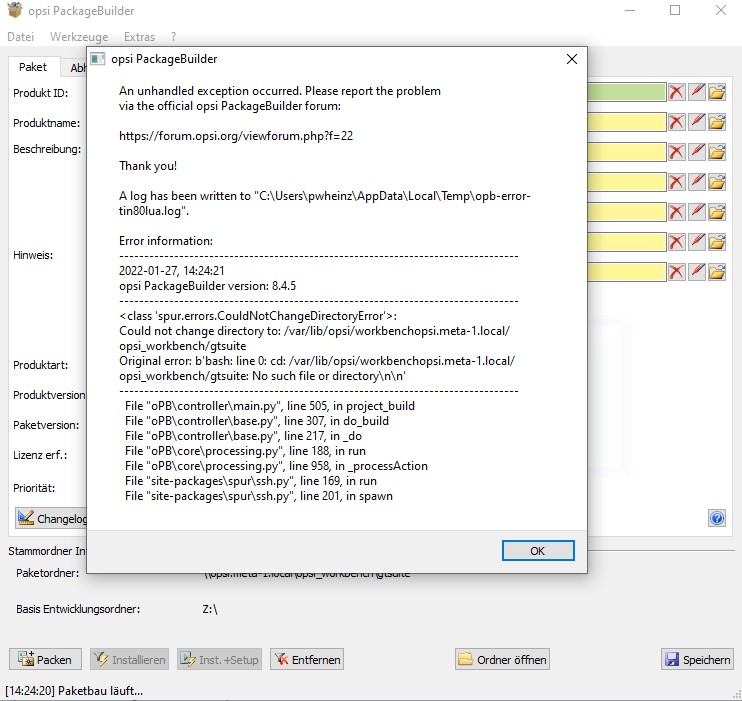Click the red X icon in the fourth yellow field row
This screenshot has width=742, height=701.
(x=677, y=212)
